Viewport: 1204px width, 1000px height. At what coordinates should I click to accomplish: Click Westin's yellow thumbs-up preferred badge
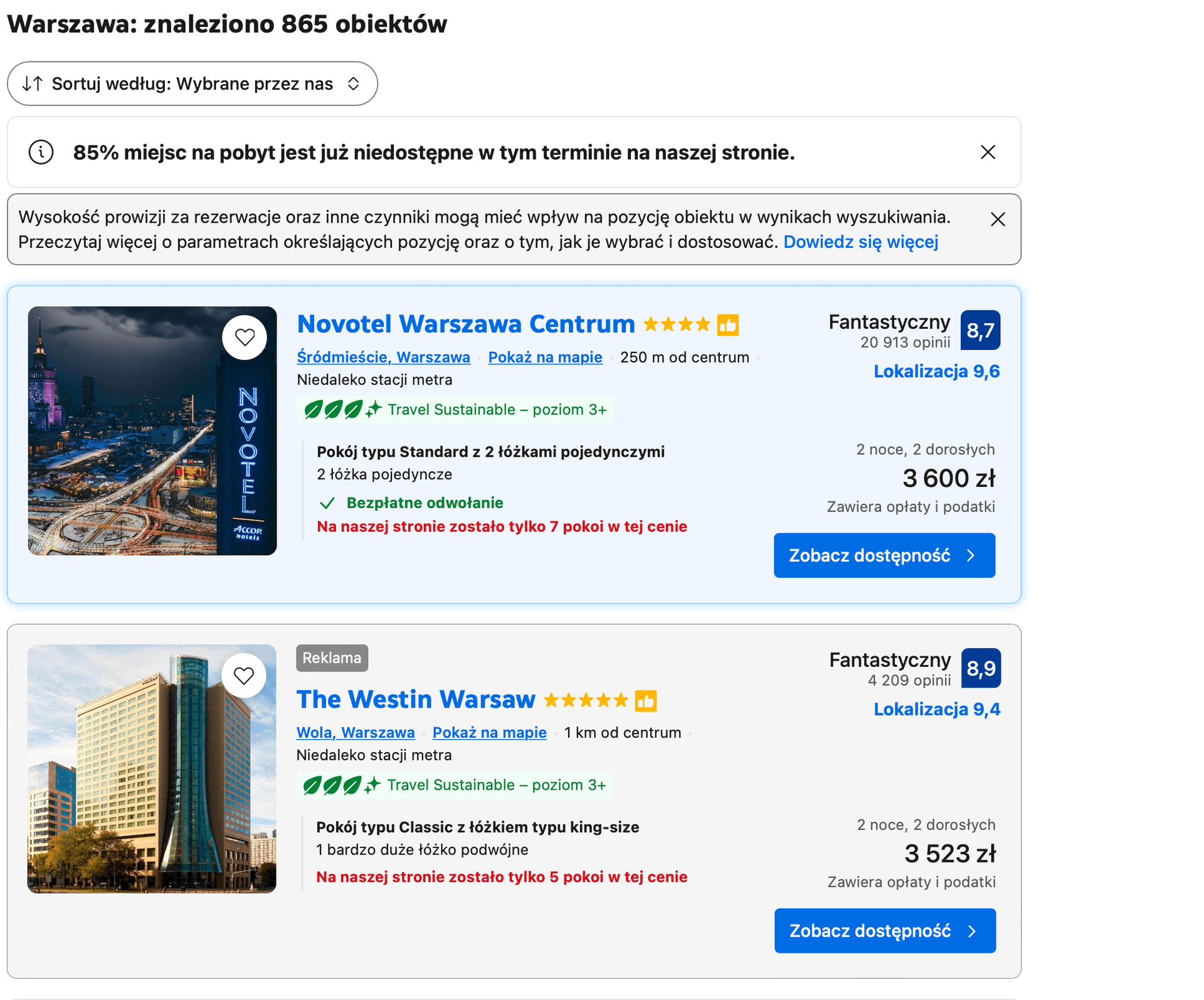[645, 701]
